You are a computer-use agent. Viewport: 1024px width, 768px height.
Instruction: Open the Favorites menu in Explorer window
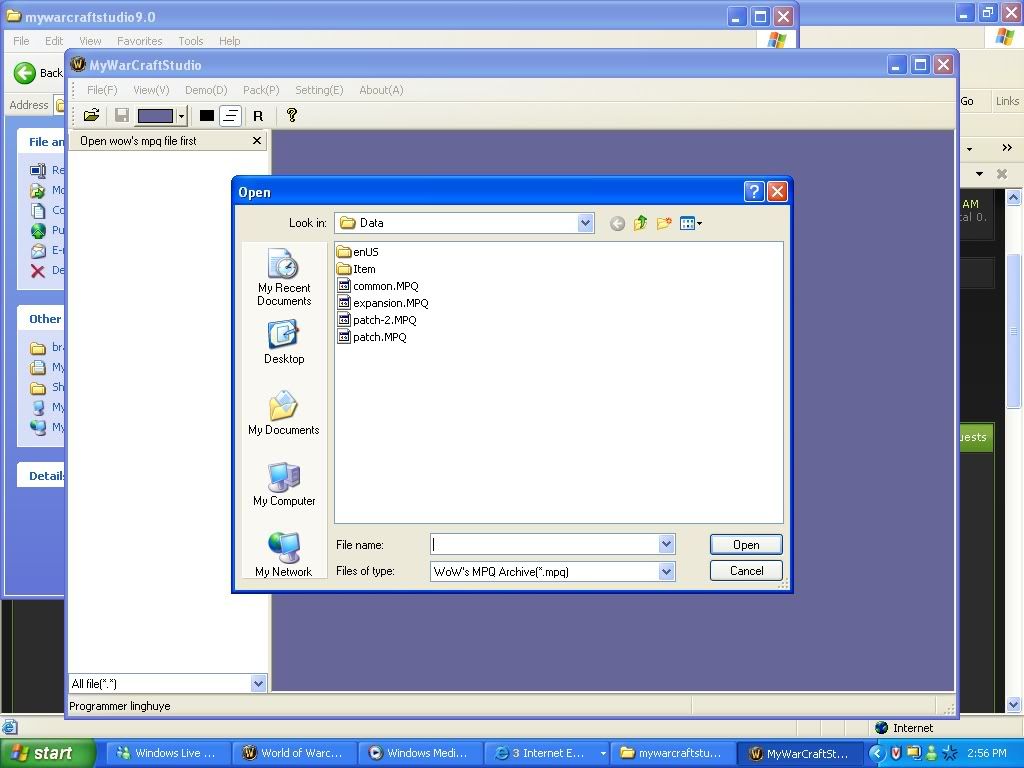(140, 40)
